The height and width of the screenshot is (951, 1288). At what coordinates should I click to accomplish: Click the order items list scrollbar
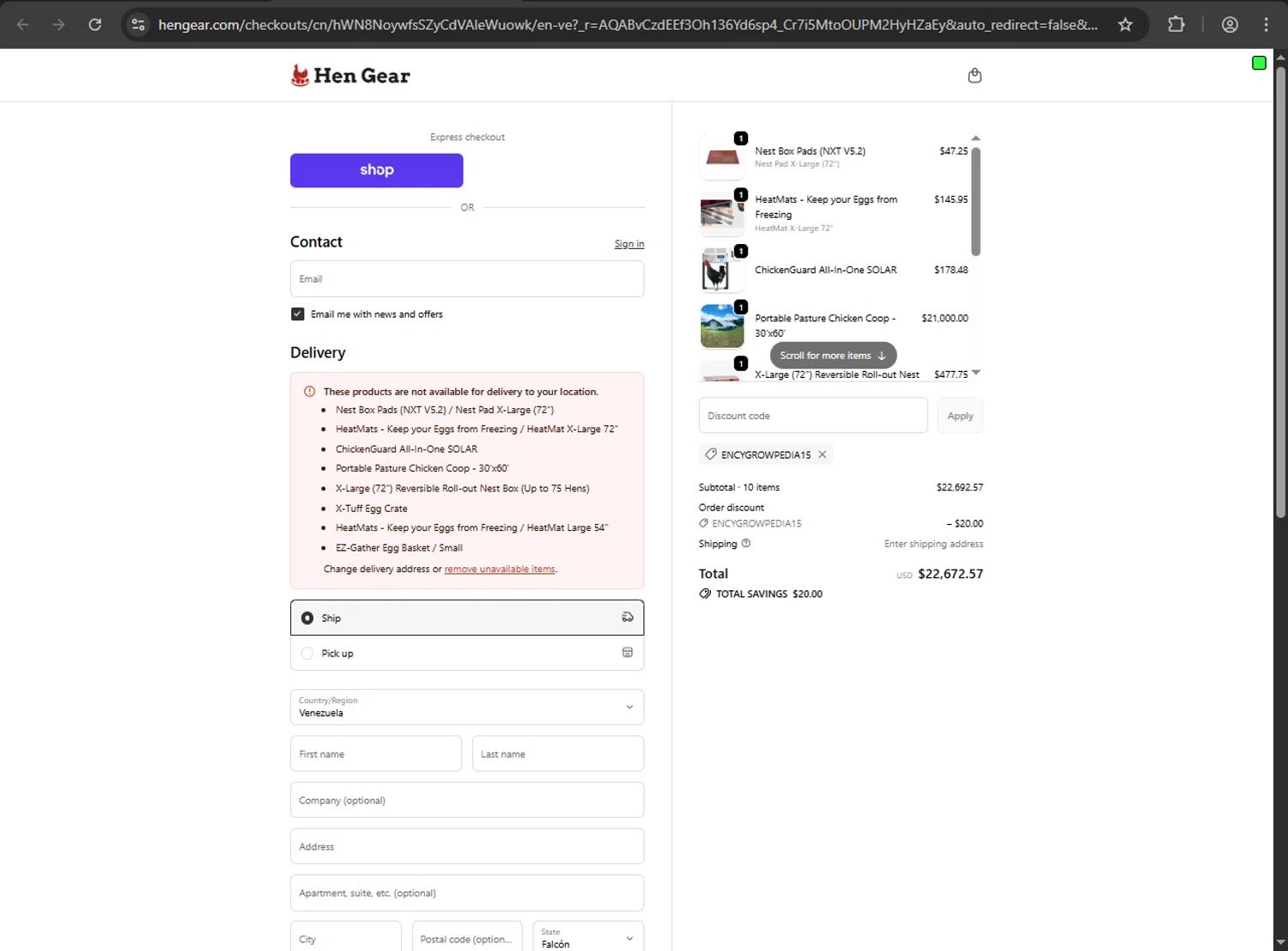pyautogui.click(x=975, y=202)
